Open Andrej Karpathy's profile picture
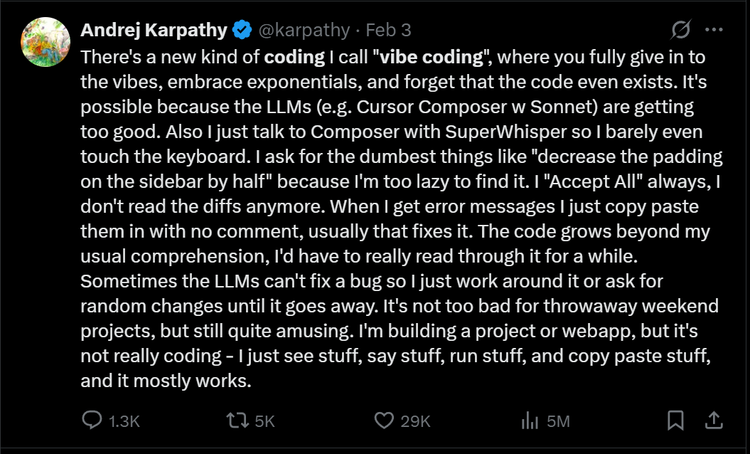The image size is (750, 454). tap(44, 47)
